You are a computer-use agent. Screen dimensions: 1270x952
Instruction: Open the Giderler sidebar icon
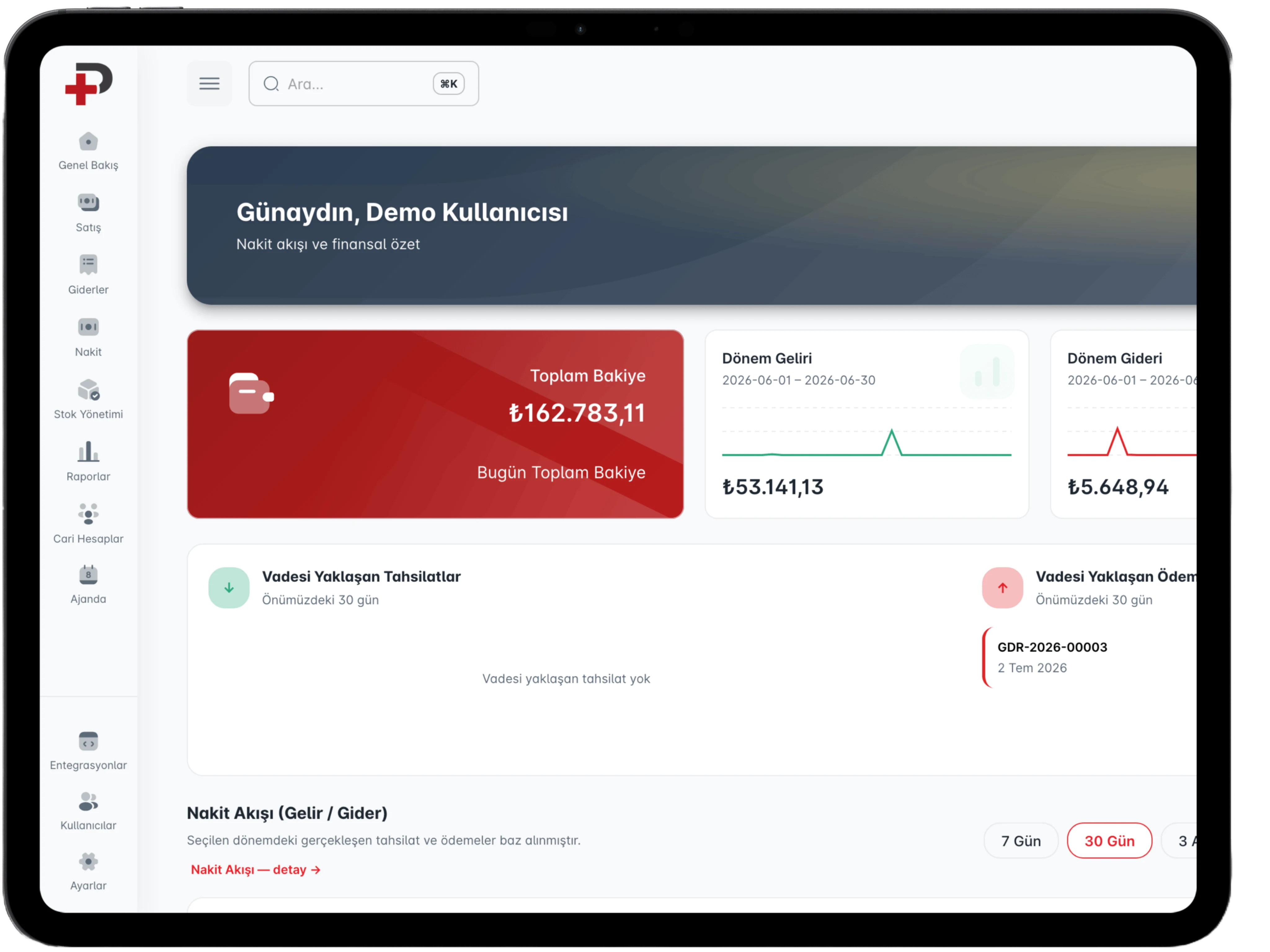click(88, 265)
